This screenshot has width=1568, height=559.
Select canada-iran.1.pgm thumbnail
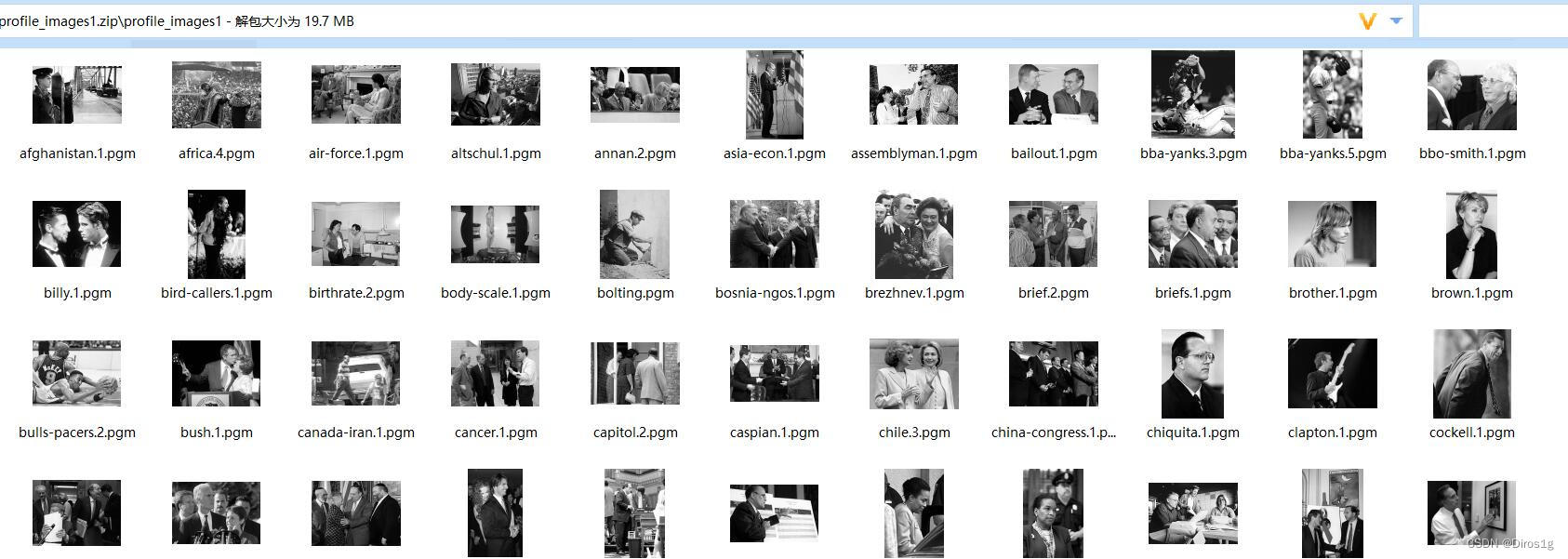tap(356, 374)
